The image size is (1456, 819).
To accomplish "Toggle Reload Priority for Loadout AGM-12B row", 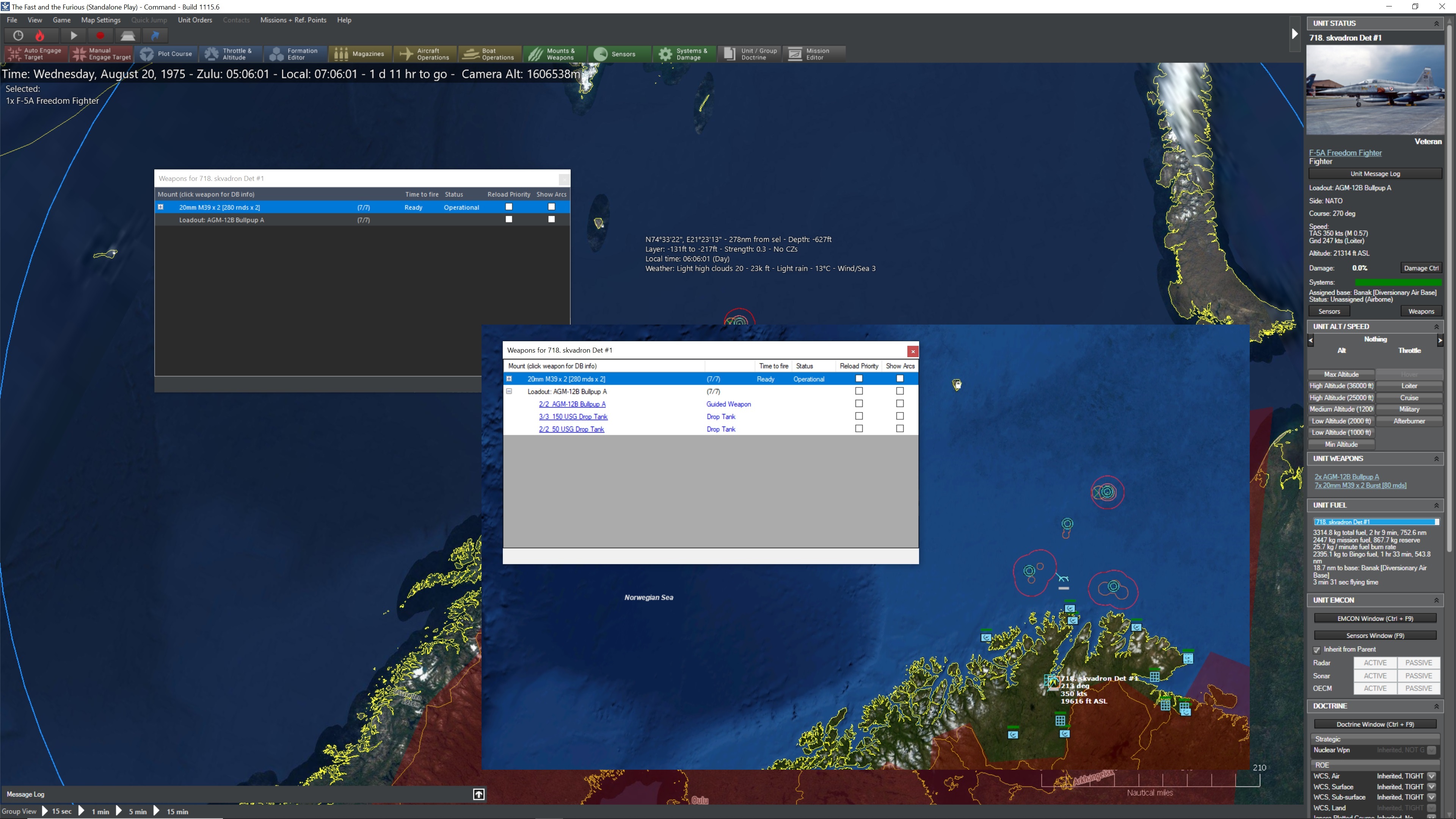I will tap(859, 391).
